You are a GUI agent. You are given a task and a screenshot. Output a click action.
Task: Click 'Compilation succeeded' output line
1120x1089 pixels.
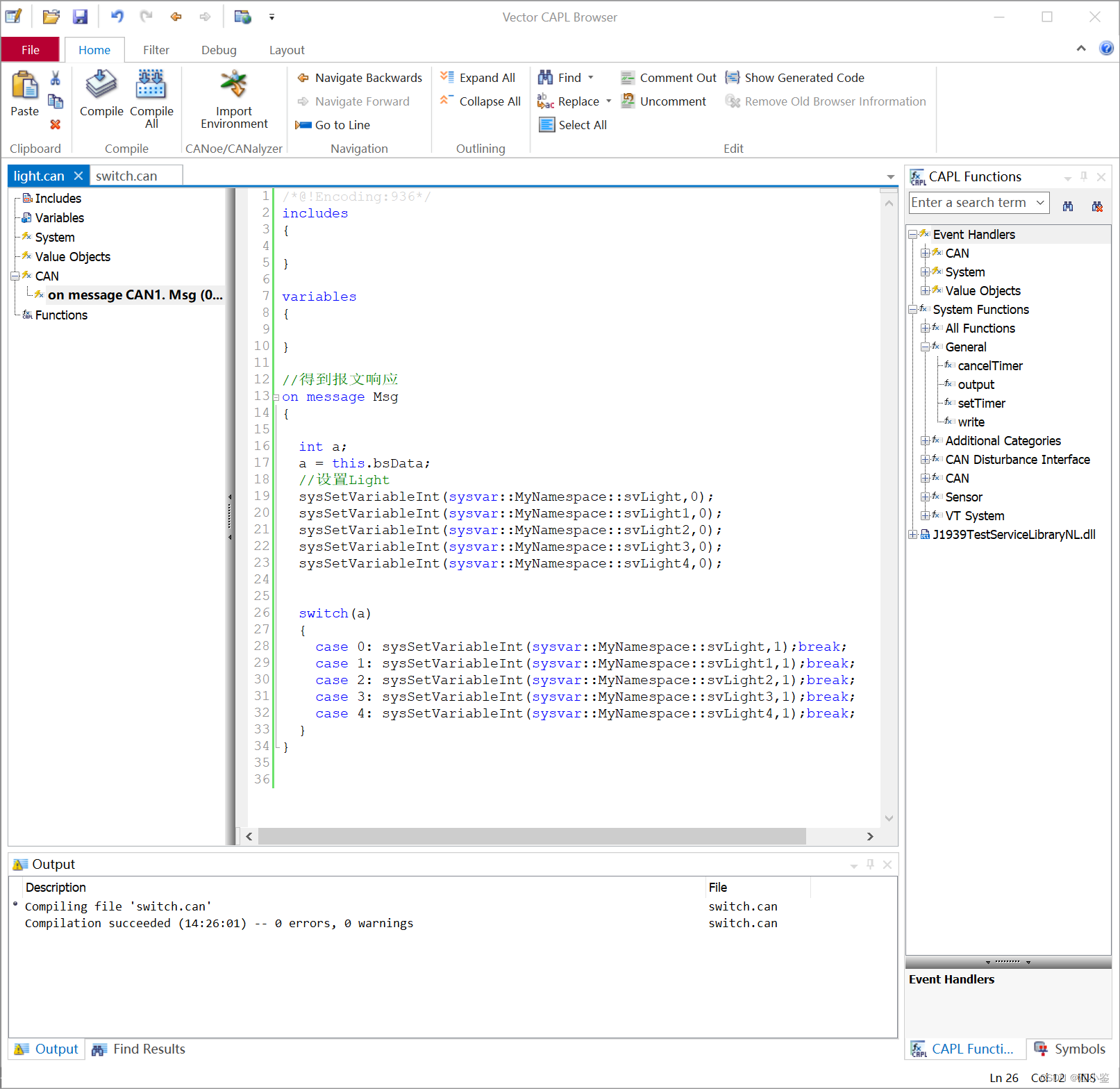219,923
